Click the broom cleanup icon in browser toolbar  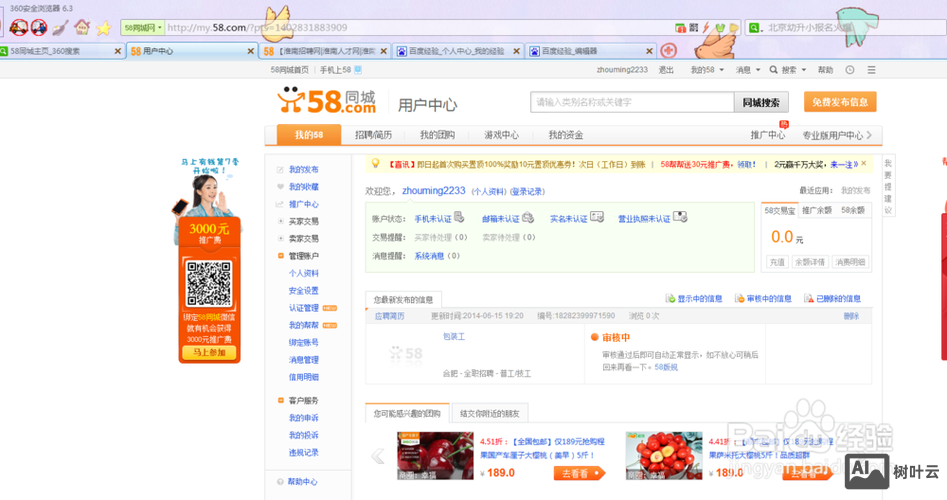click(60, 27)
